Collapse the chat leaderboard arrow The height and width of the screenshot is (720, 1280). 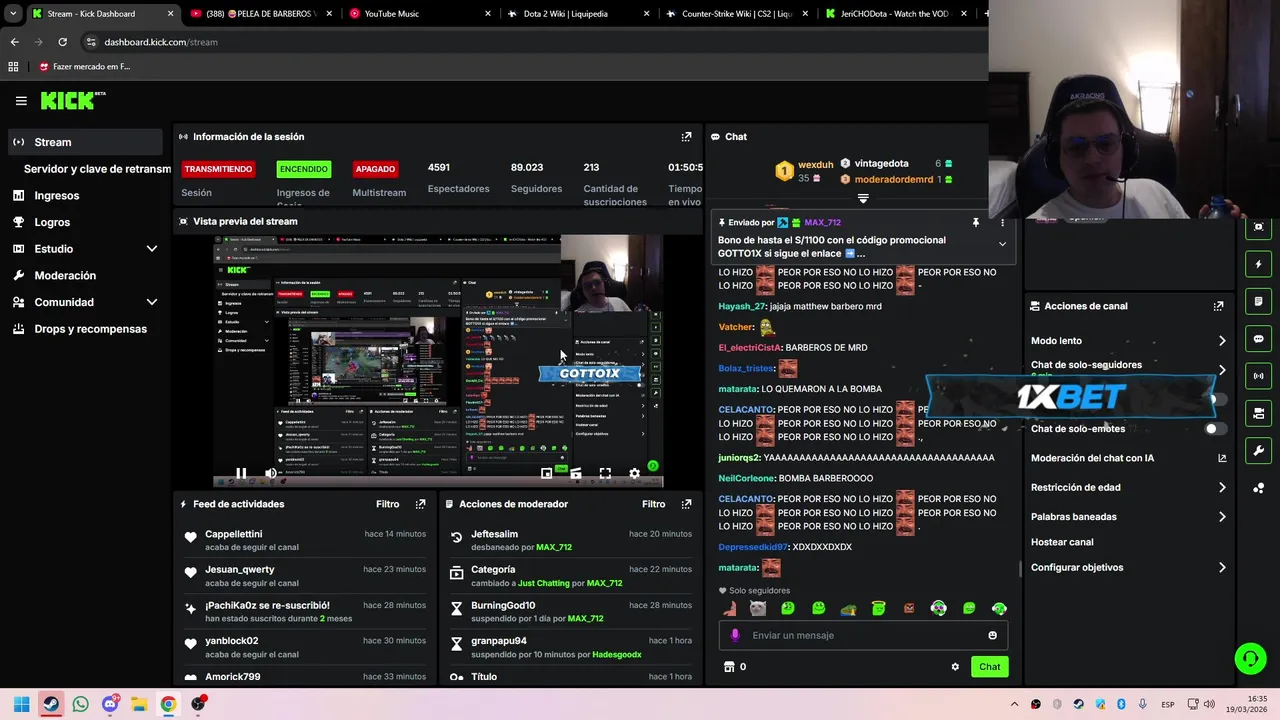(863, 199)
